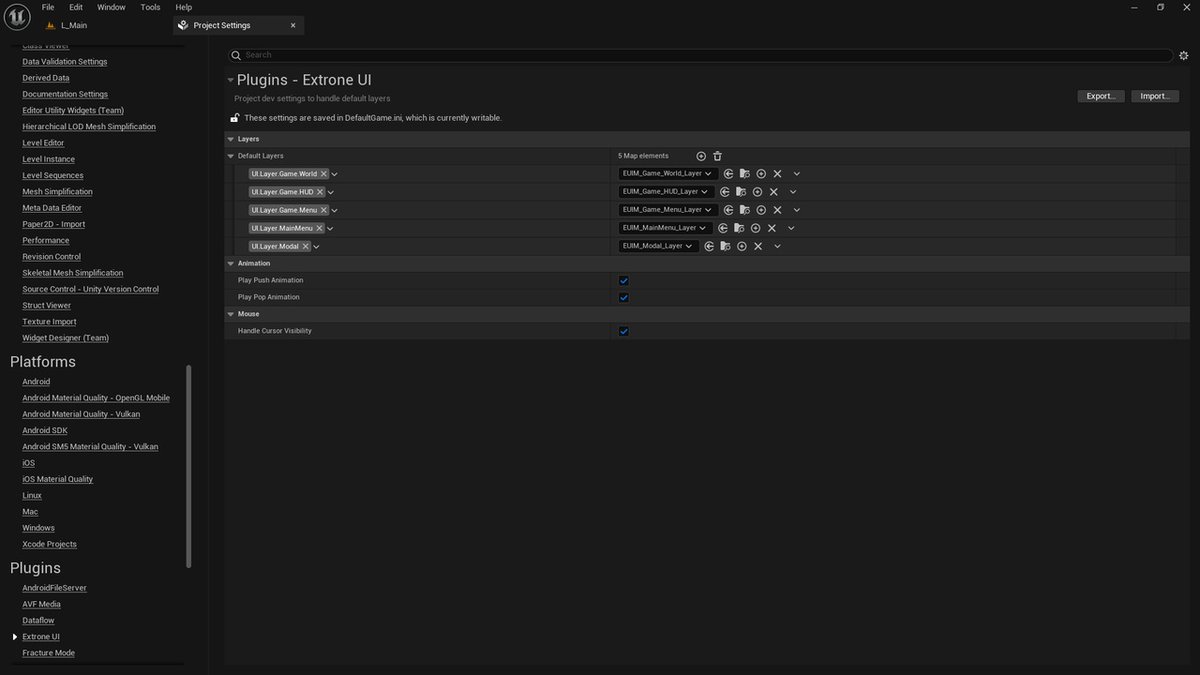Viewport: 1200px width, 675px height.
Task: Open Fracture Mode plugin settings
Action: [x=49, y=653]
